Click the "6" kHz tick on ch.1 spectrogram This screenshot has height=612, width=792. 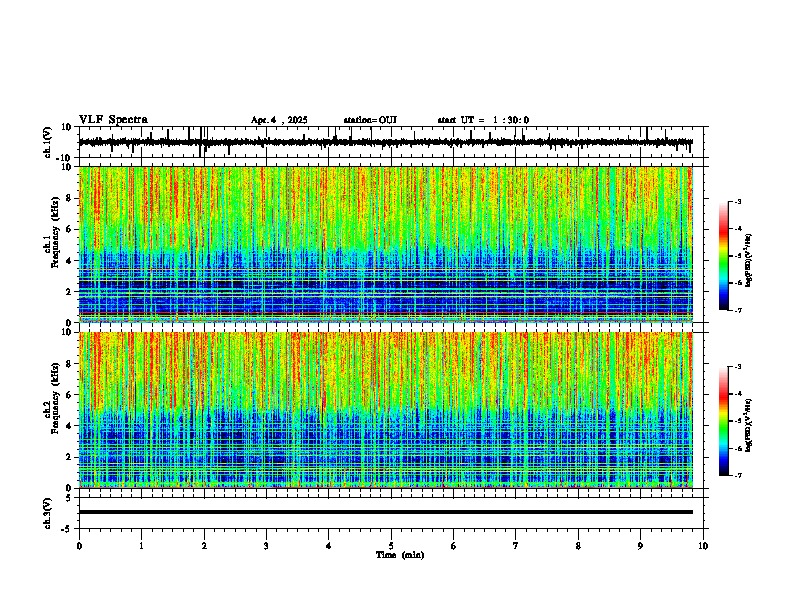69,229
